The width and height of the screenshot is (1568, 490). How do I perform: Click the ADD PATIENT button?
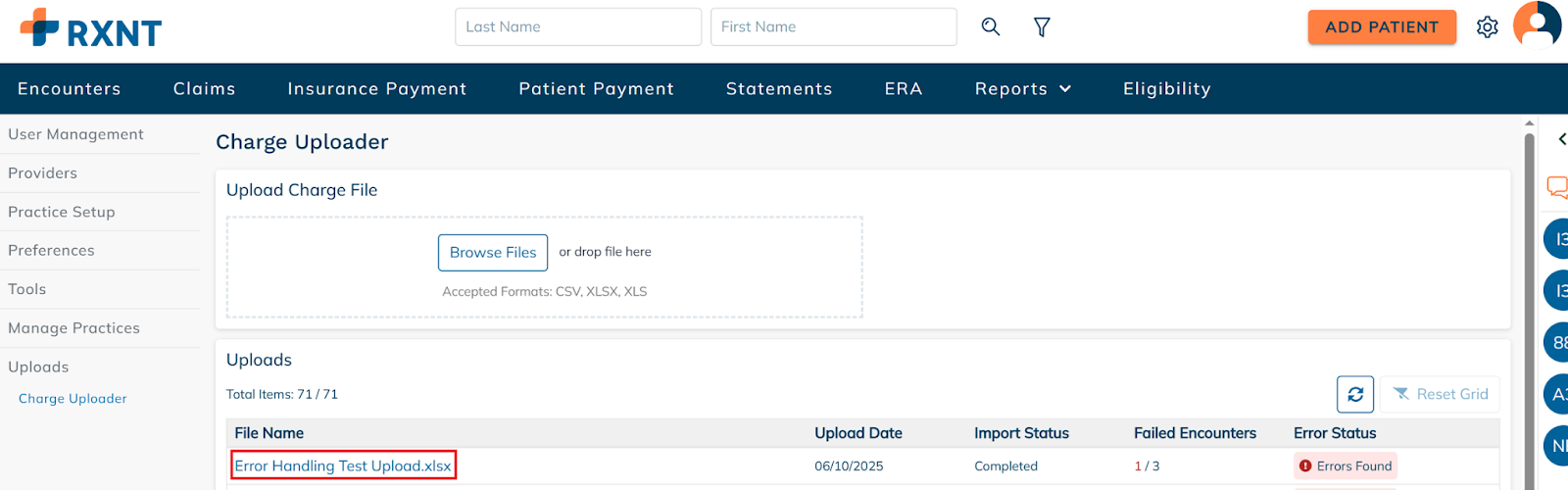(x=1382, y=27)
